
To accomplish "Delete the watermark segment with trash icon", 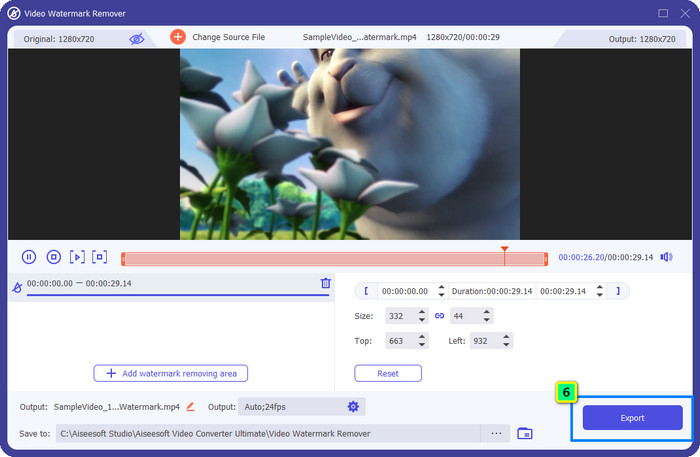I will (x=326, y=283).
